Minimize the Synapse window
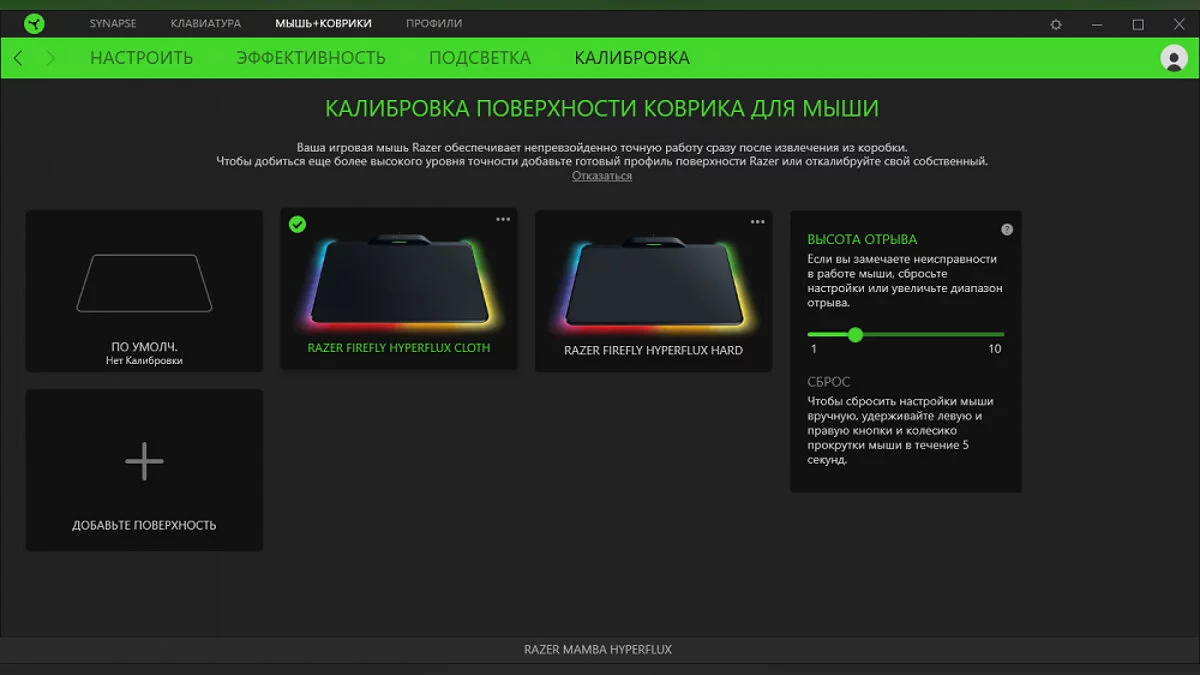Viewport: 1200px width, 675px height. (1097, 24)
